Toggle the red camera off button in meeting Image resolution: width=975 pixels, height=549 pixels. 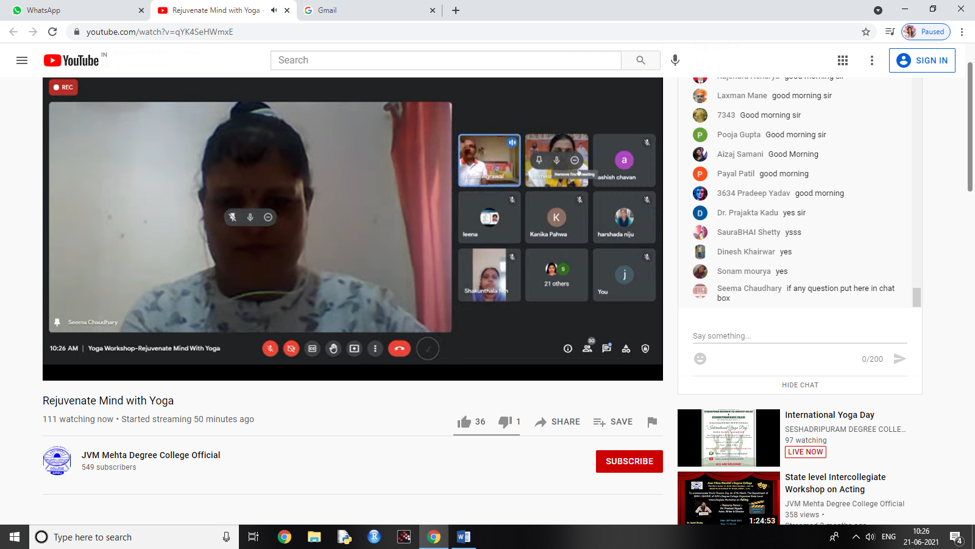coord(291,349)
